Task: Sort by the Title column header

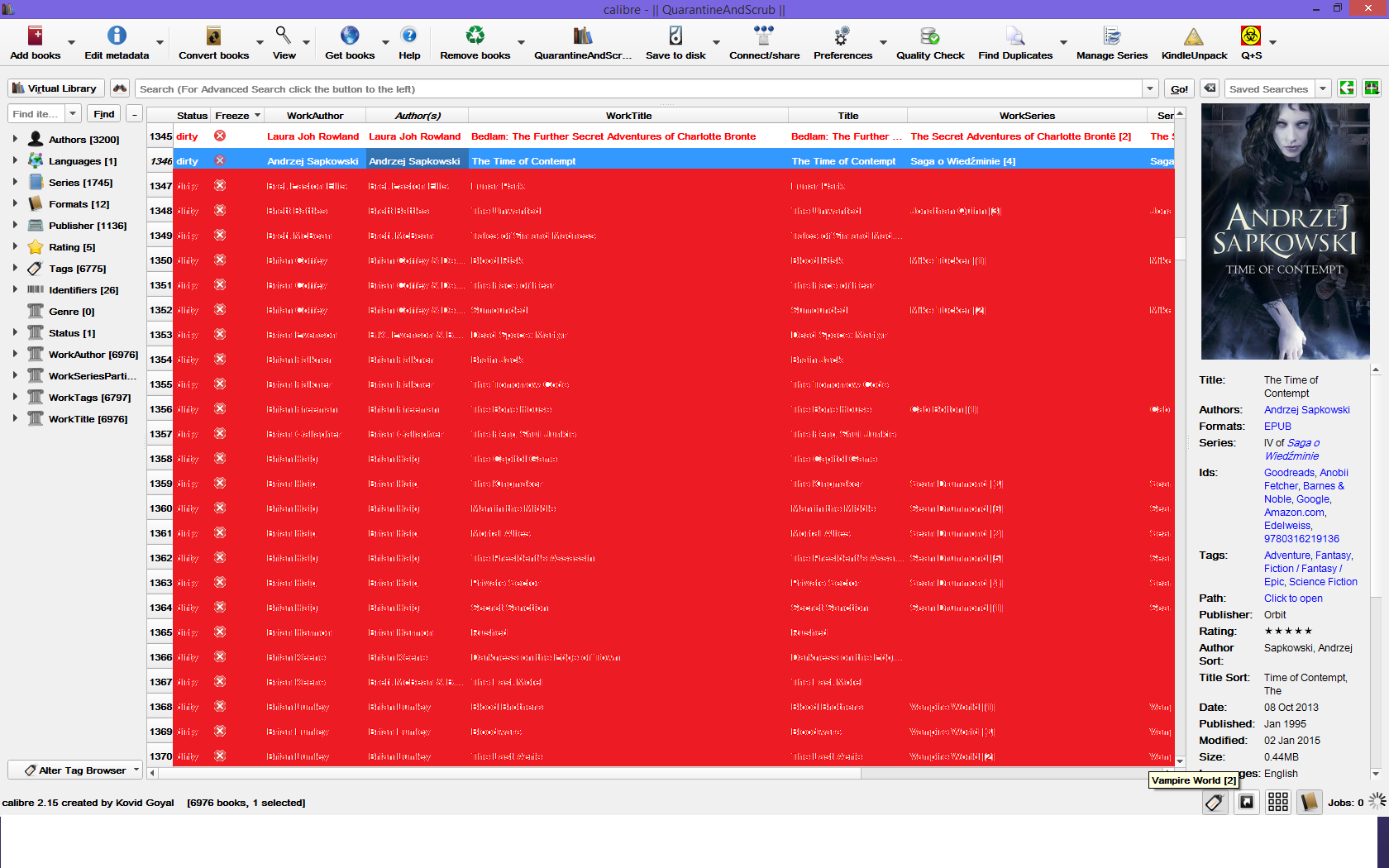Action: click(848, 116)
